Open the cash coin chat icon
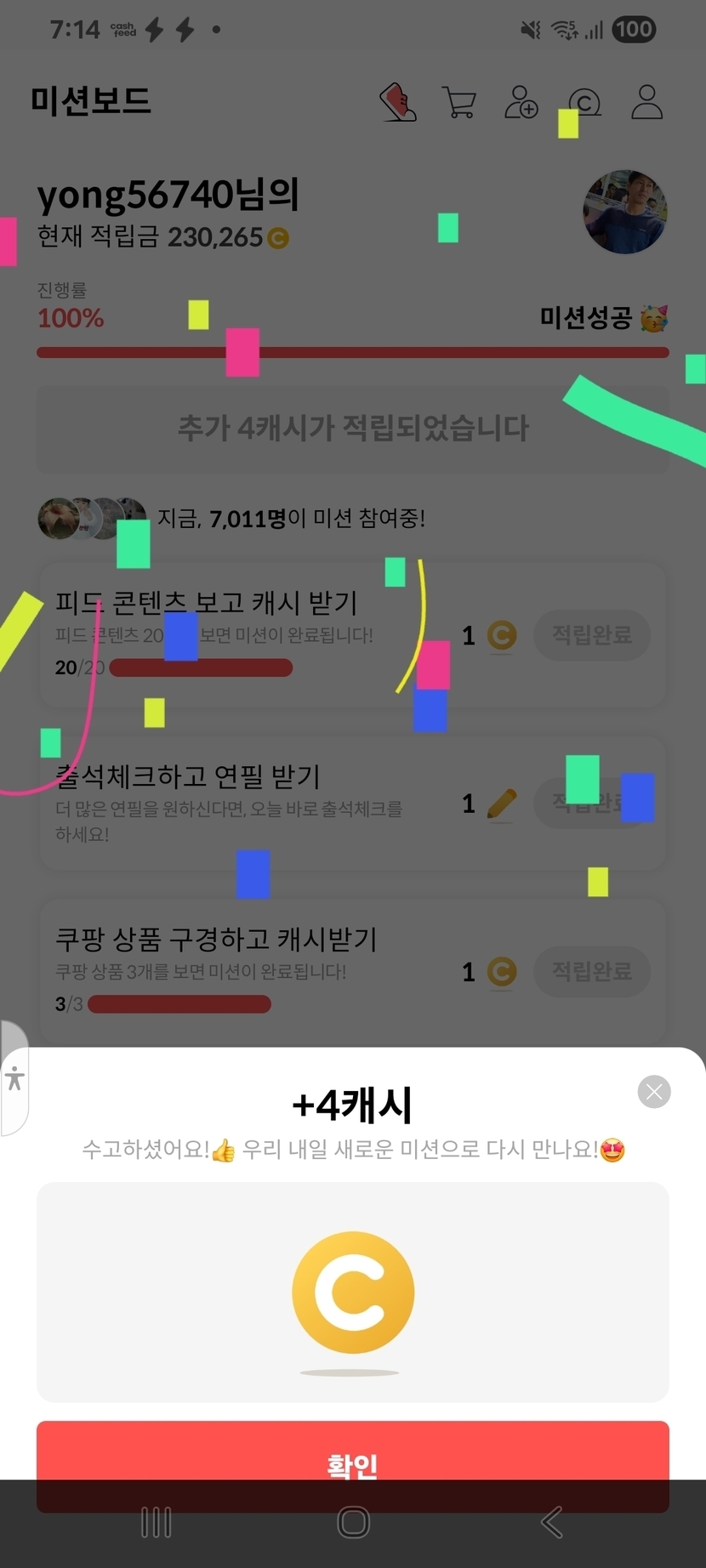This screenshot has width=706, height=1568. point(584,103)
